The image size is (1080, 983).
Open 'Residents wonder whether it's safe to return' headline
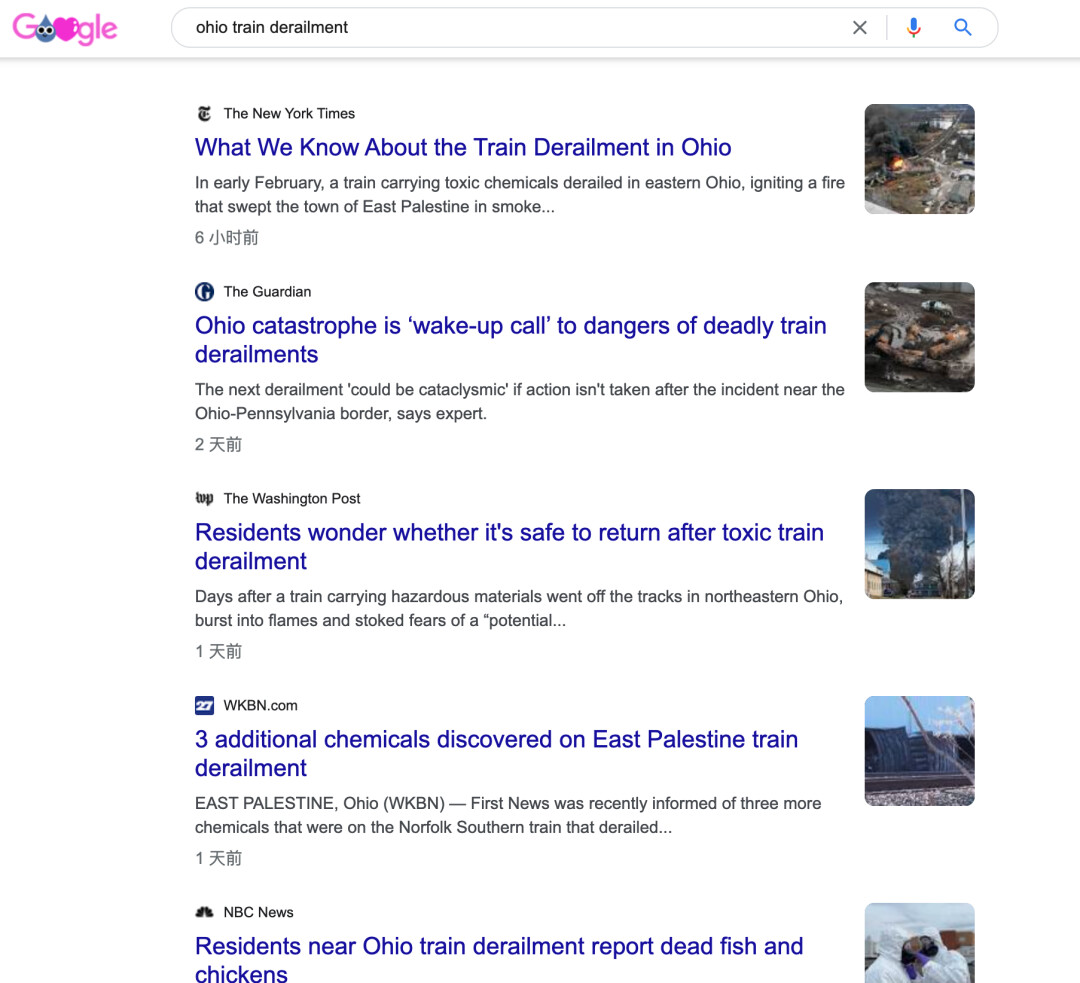pos(509,546)
